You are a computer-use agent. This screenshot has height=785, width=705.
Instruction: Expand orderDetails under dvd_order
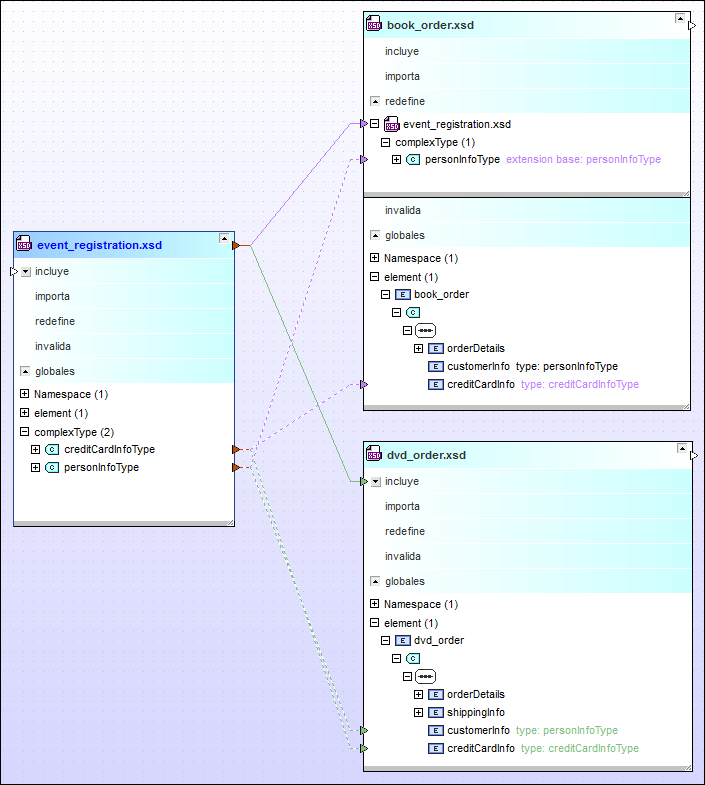pyautogui.click(x=419, y=695)
